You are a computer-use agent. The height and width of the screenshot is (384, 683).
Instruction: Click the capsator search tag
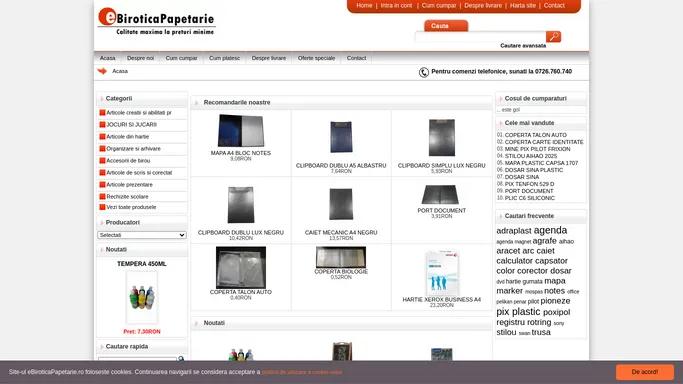pos(551,261)
